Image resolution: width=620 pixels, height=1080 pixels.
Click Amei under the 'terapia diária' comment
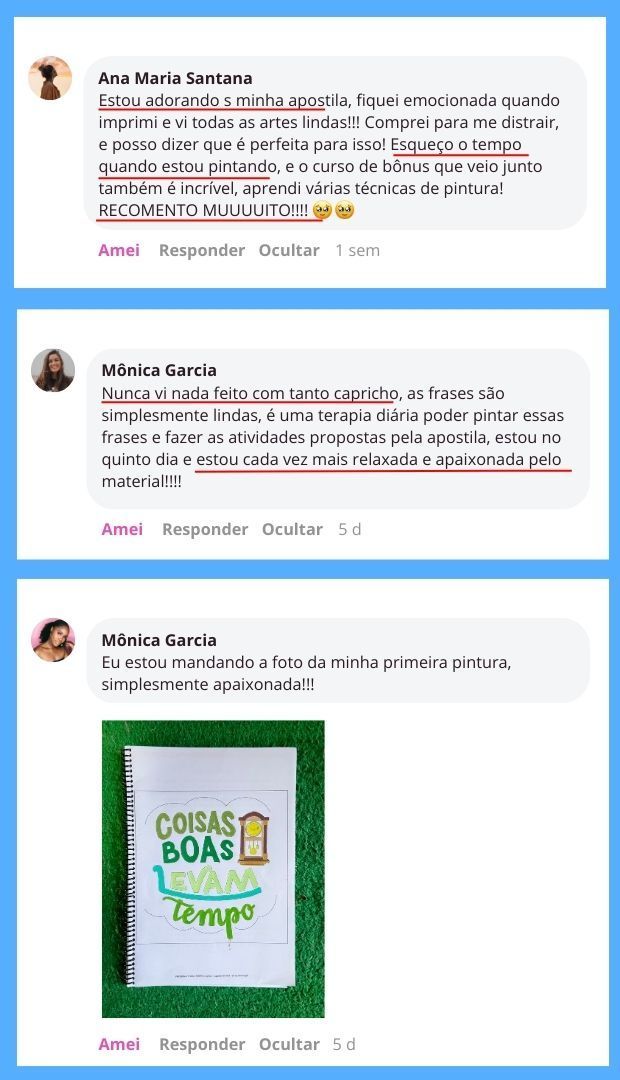point(122,529)
